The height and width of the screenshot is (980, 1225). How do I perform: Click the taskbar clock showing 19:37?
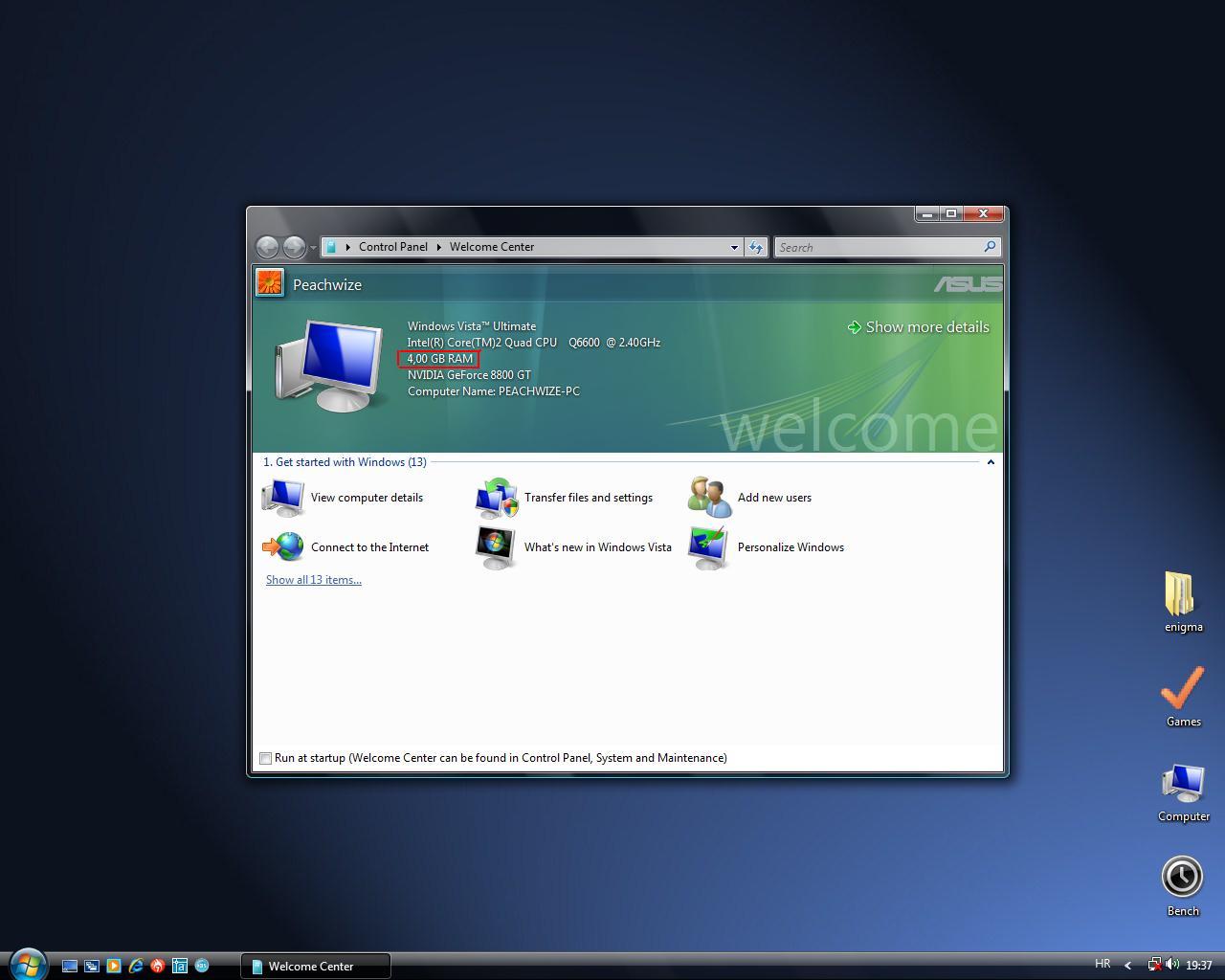click(1199, 966)
